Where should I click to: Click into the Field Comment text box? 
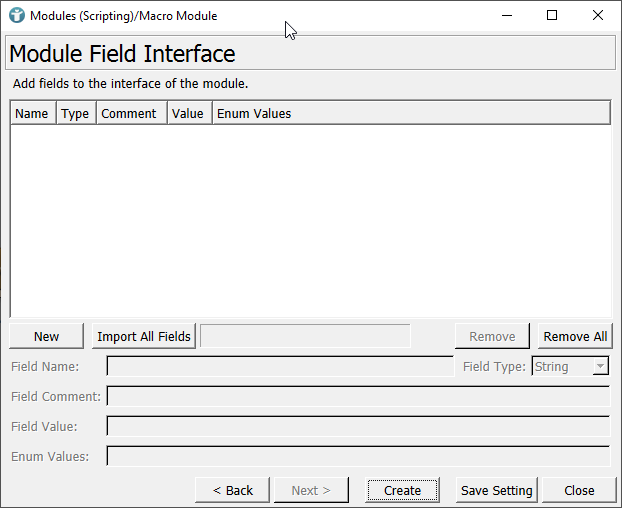[x=358, y=397]
